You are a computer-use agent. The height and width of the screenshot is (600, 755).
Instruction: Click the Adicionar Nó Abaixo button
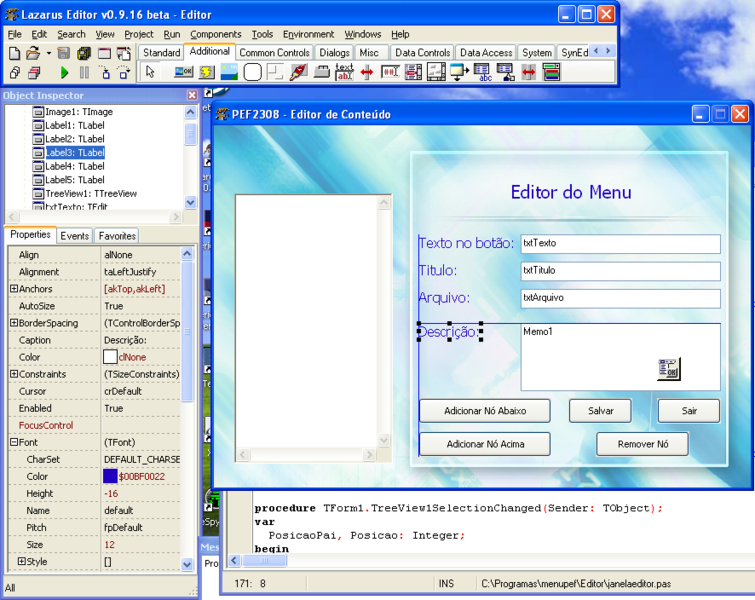coord(485,411)
